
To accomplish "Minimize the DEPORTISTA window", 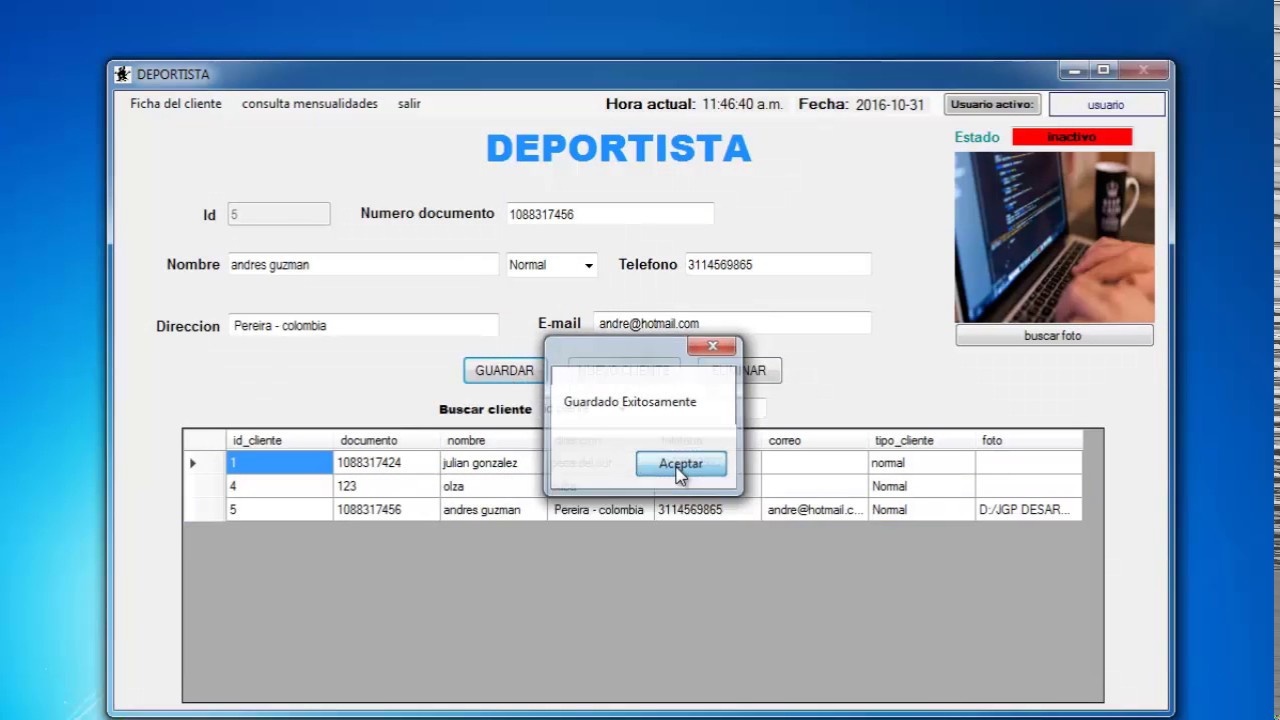I will 1075,71.
